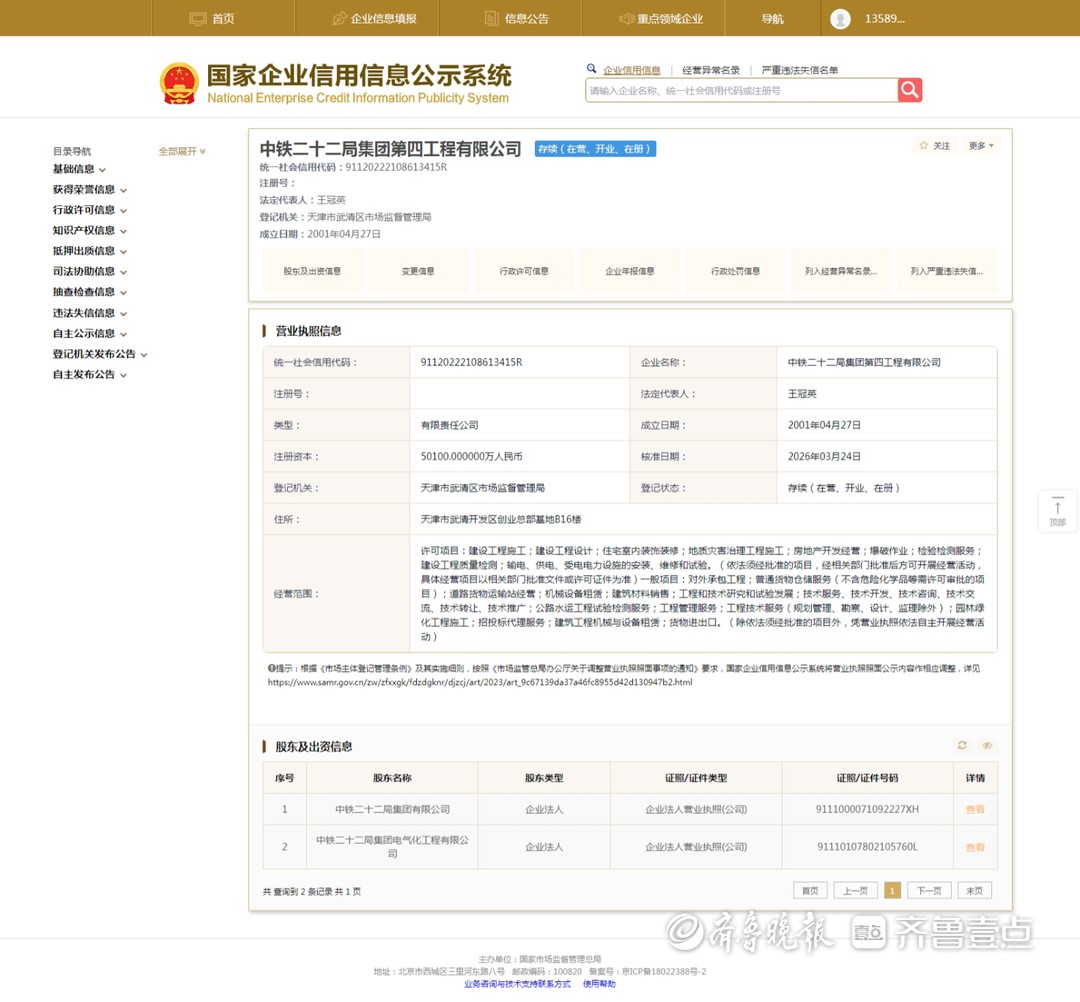Click shareholder name 中铁二十二局集团有限公司
Screen dimensions: 1080x1002
(x=393, y=809)
